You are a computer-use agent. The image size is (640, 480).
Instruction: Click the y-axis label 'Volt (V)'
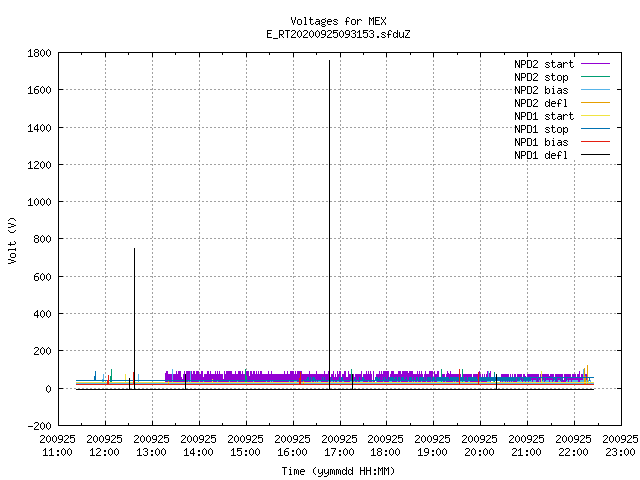coord(12,240)
